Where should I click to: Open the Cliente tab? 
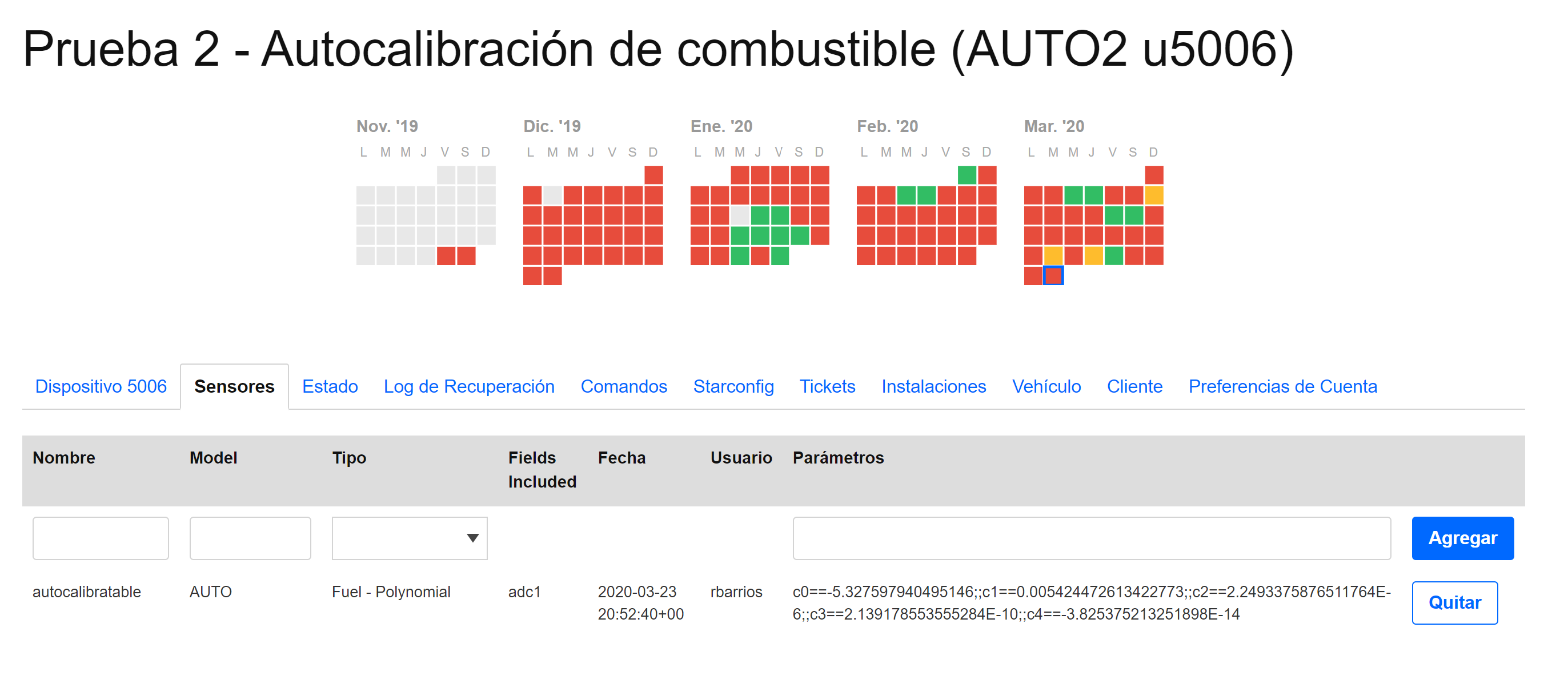coord(1133,386)
